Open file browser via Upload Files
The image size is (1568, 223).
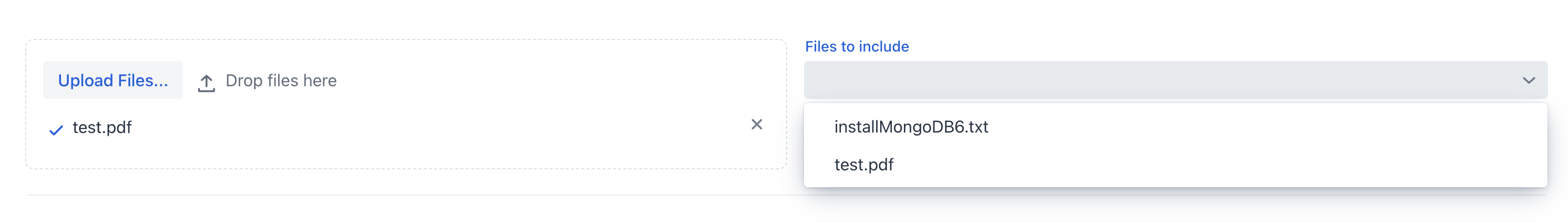(x=113, y=80)
